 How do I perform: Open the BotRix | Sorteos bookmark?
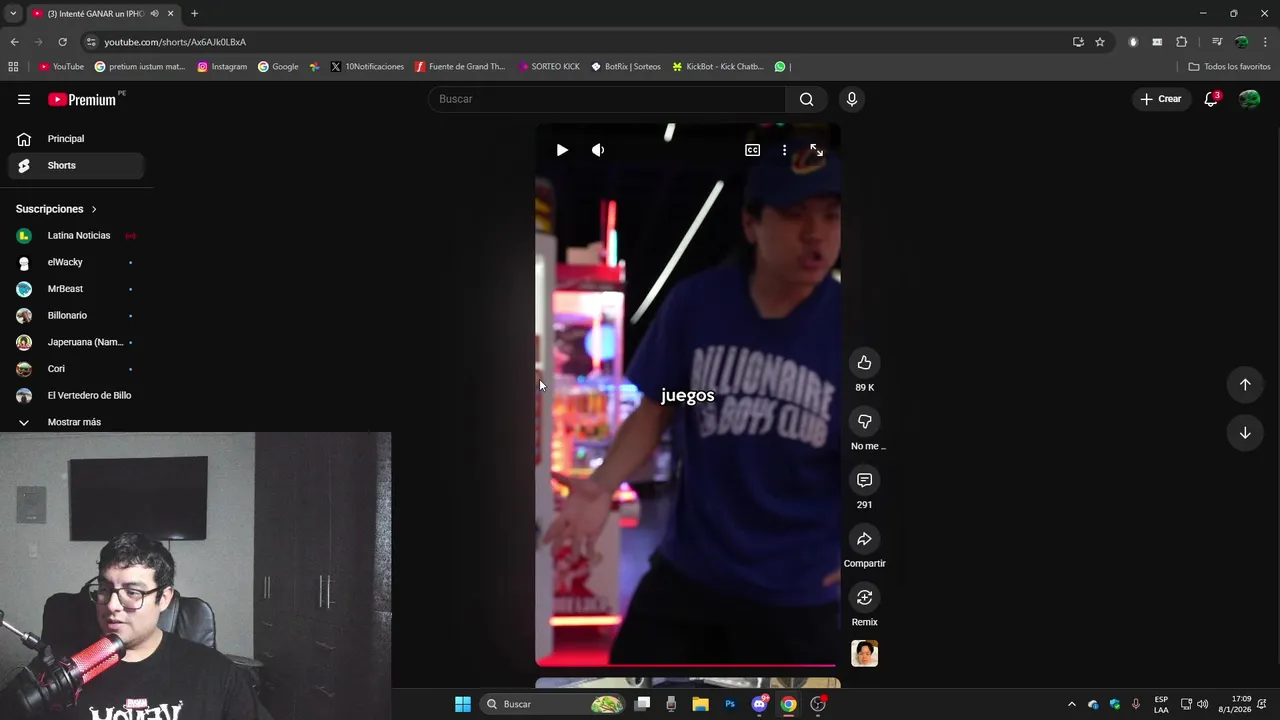click(x=626, y=67)
